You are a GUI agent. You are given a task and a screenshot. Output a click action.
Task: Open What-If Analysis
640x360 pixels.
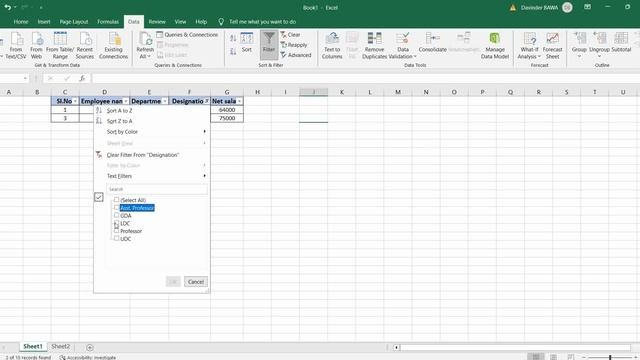point(529,45)
